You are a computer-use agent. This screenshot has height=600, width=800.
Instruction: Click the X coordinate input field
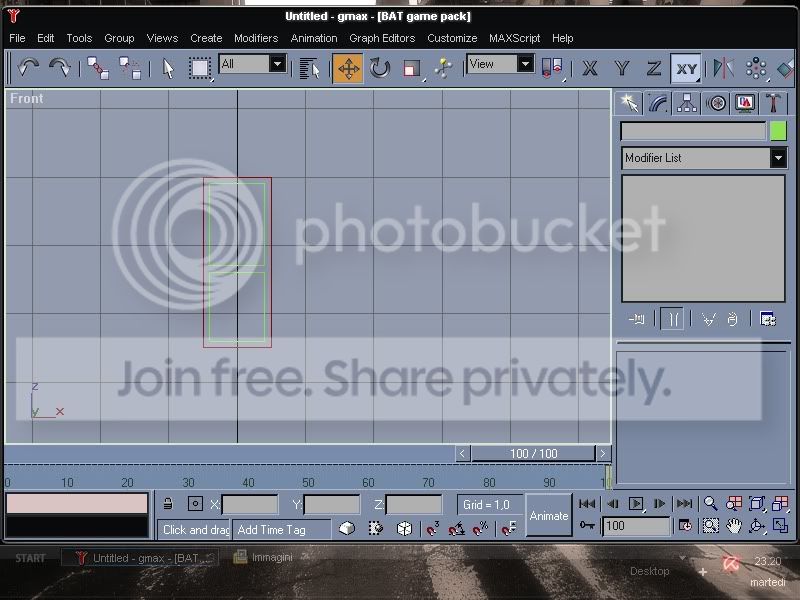250,505
